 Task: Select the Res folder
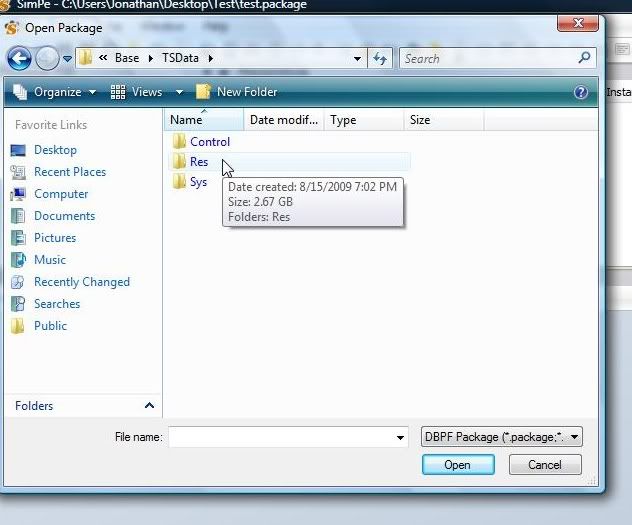[x=199, y=162]
